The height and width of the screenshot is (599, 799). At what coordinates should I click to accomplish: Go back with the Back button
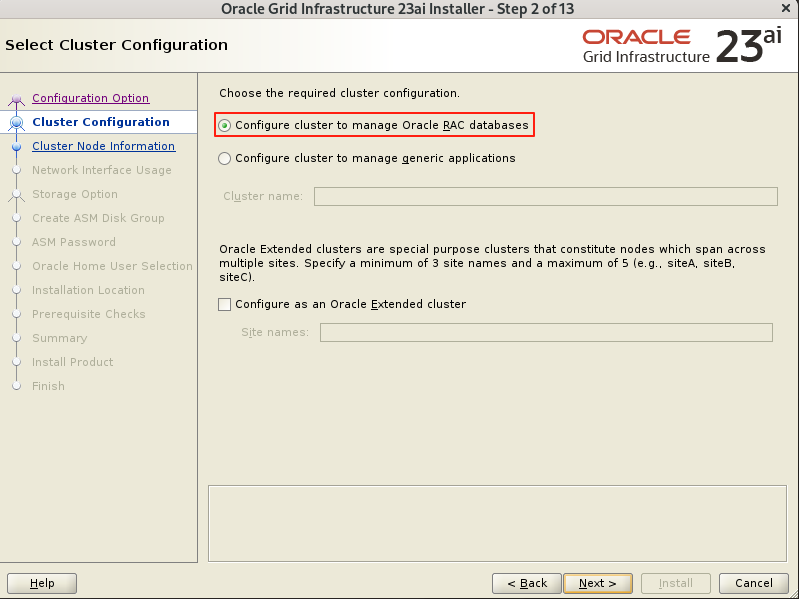point(527,583)
